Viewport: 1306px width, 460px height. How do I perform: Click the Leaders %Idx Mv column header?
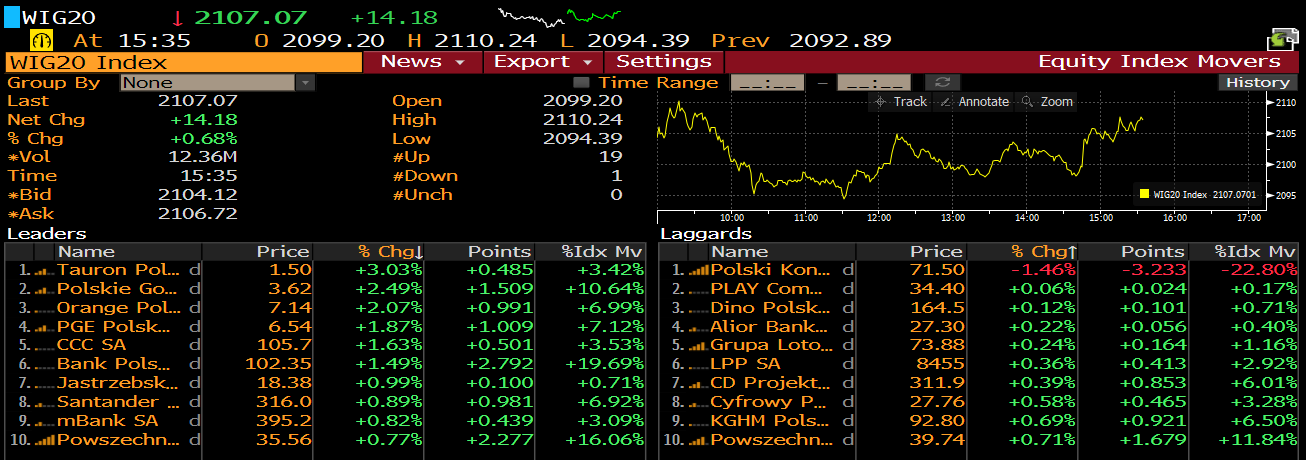[x=590, y=252]
